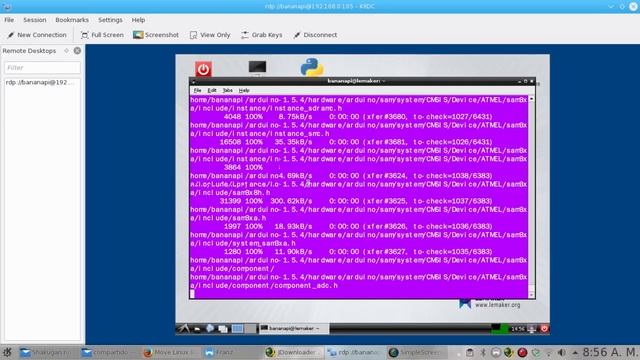640x360 pixels.
Task: Open the remote LXDE start menu
Action: 183,328
